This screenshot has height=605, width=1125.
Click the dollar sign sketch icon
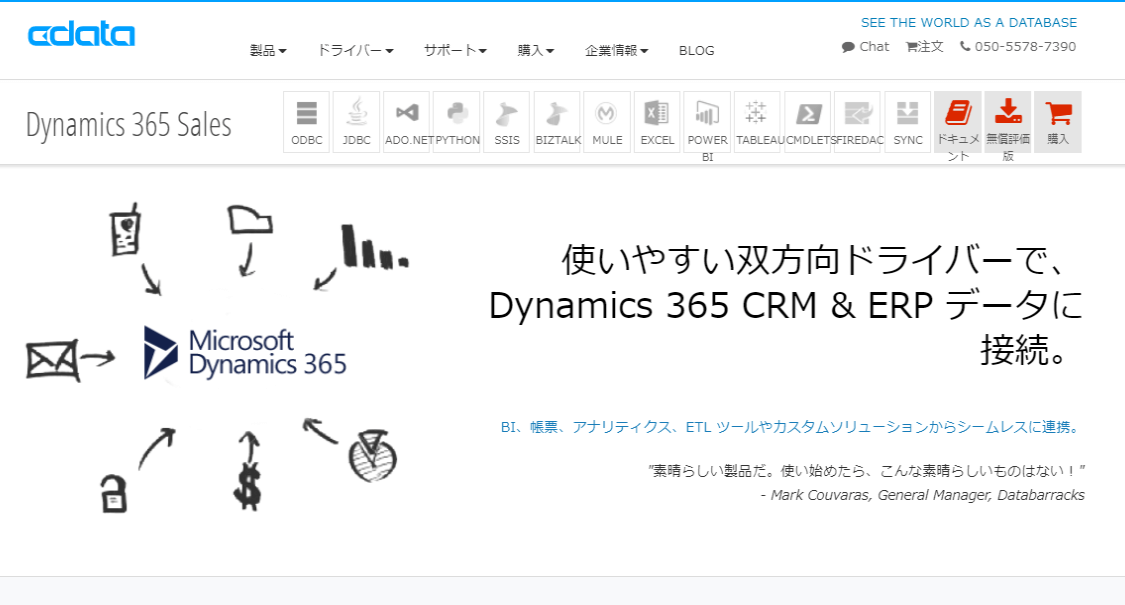click(x=248, y=487)
